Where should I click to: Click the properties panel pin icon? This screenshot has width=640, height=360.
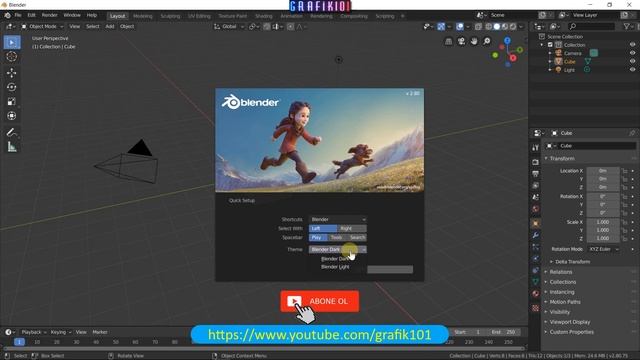click(x=632, y=133)
